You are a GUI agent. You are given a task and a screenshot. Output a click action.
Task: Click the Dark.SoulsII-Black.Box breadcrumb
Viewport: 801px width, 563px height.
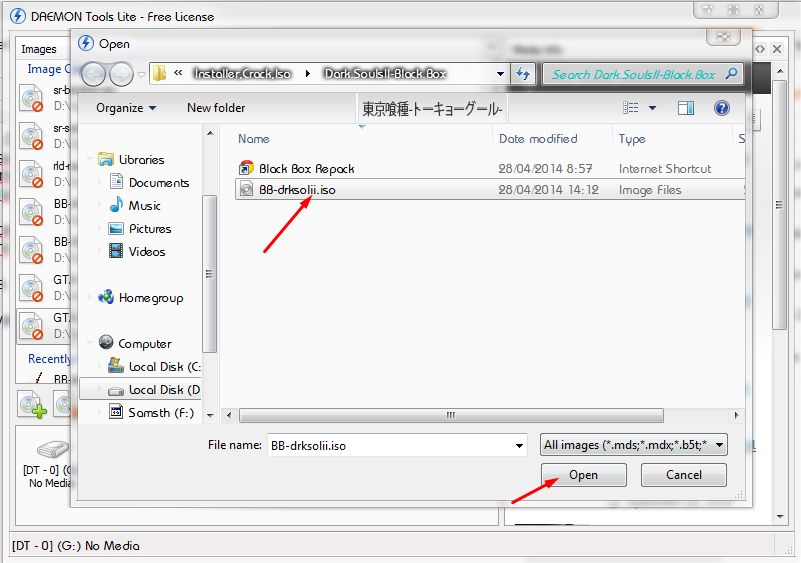pyautogui.click(x=386, y=74)
